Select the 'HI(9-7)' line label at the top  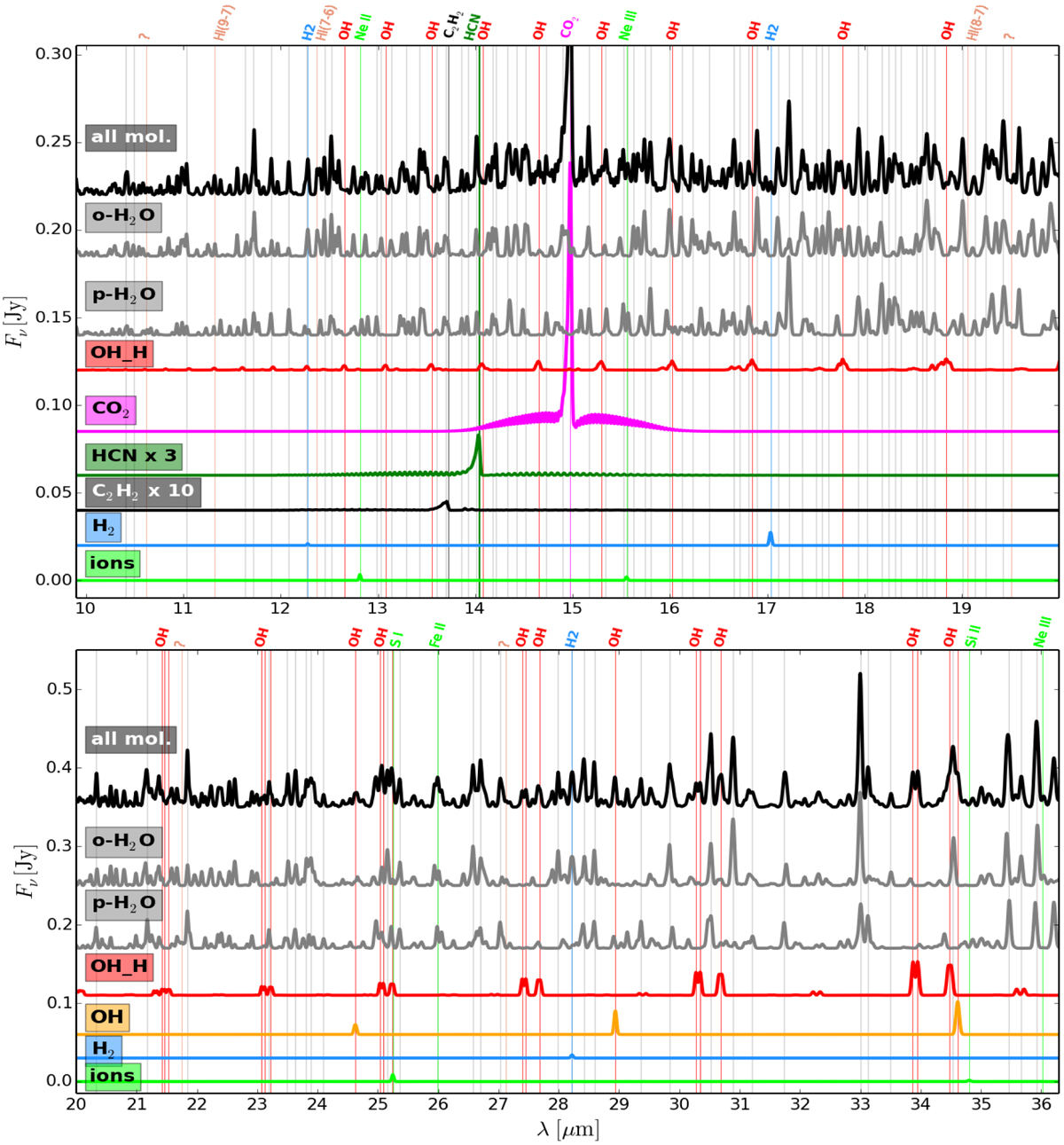click(223, 24)
